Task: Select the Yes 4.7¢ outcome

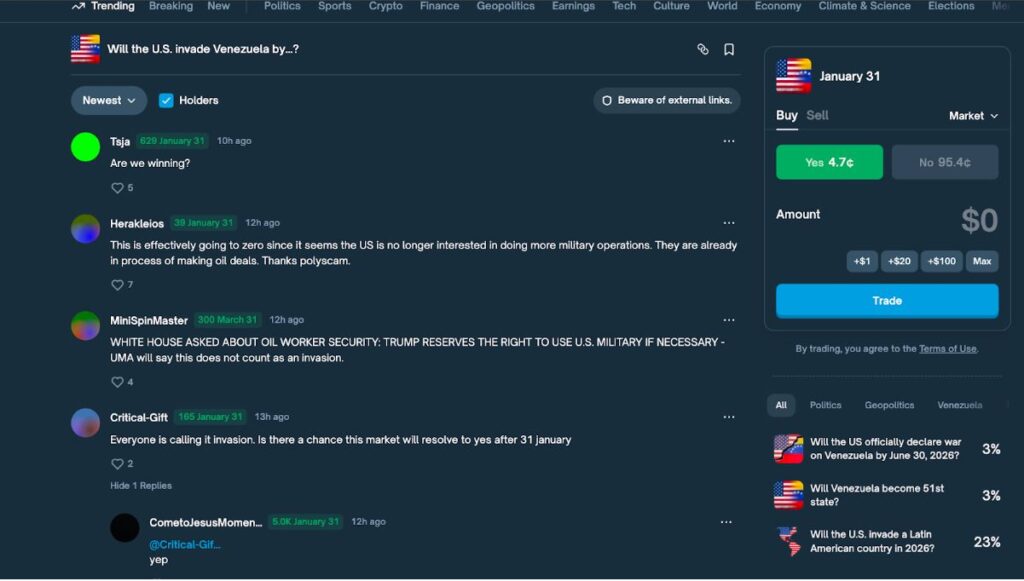Action: pos(829,162)
